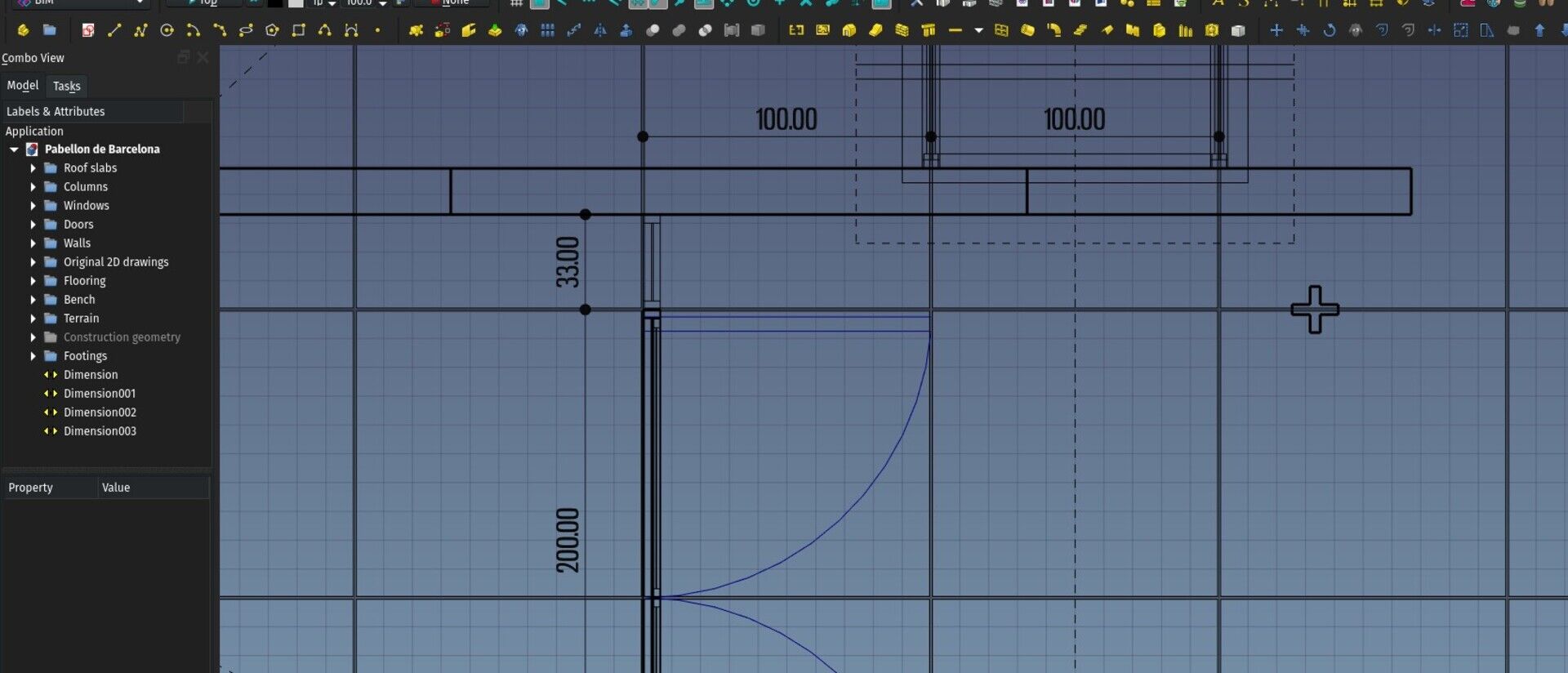
Task: Click the 200.00 dimension label
Action: click(x=568, y=540)
